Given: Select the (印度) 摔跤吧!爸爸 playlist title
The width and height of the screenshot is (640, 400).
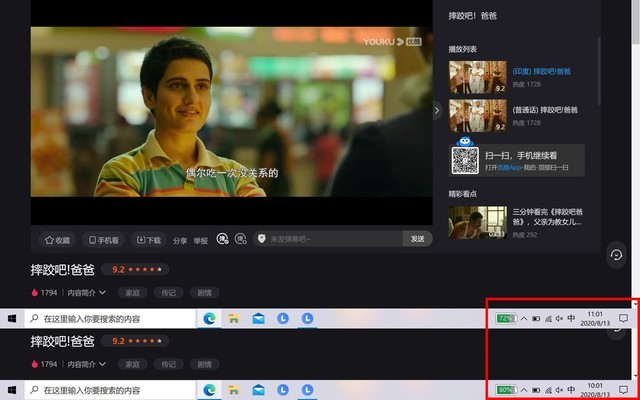Looking at the screenshot, I should click(541, 71).
